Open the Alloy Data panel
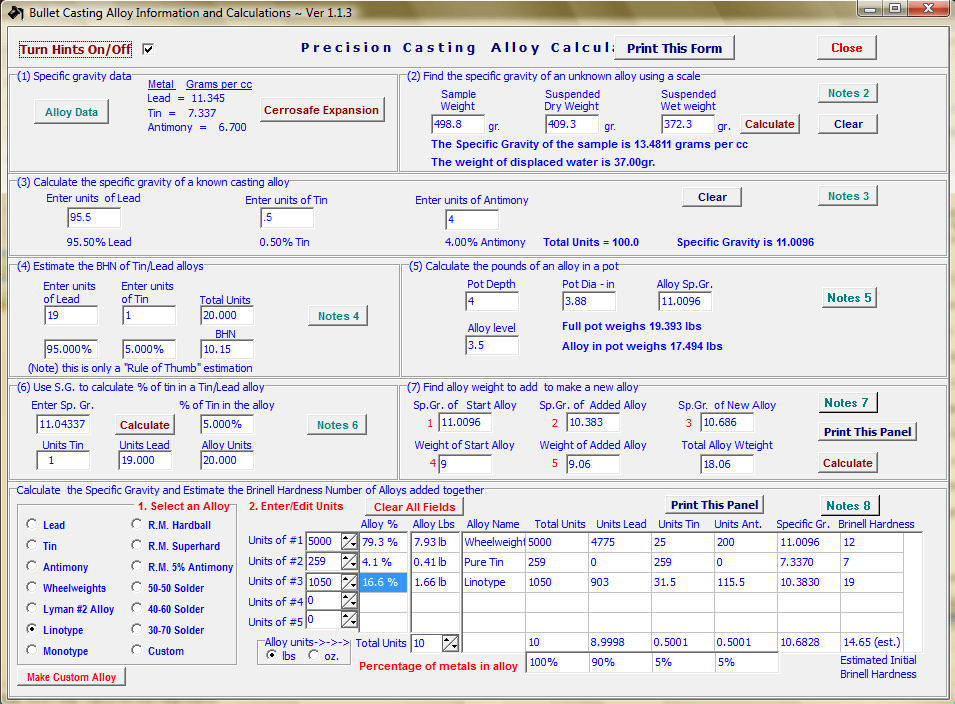 pyautogui.click(x=71, y=112)
